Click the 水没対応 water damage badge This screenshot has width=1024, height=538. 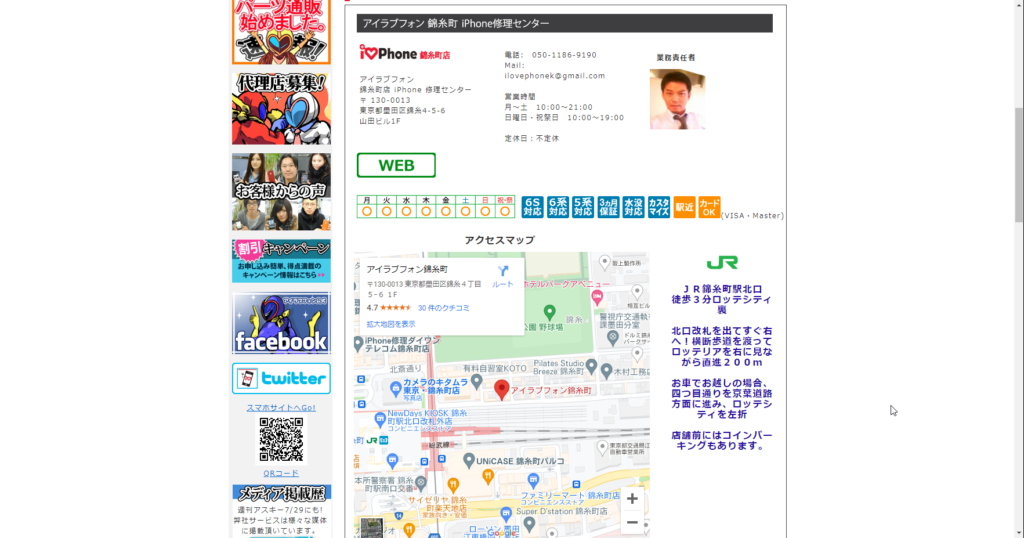pyautogui.click(x=633, y=207)
